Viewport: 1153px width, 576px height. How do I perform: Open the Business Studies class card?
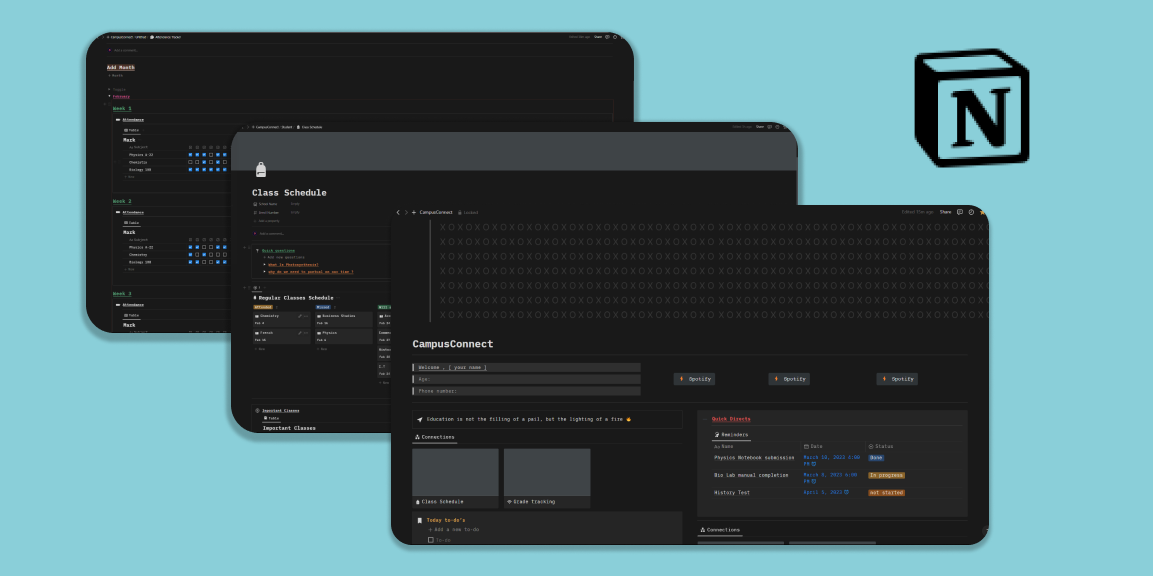pos(344,319)
